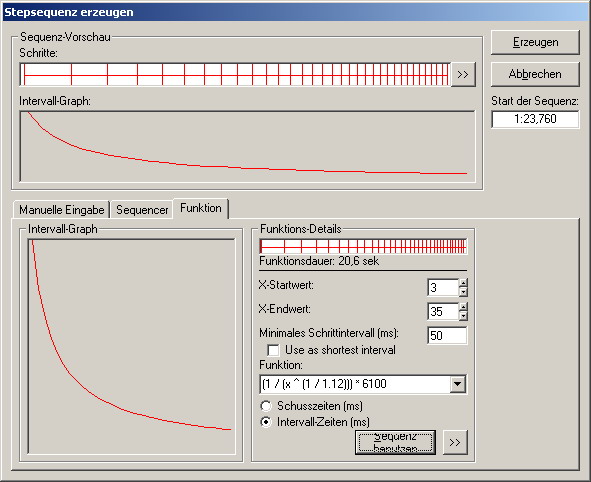Viewport: 591px width, 482px height.
Task: Increase X-Endwert with the up arrow
Action: pos(463,307)
